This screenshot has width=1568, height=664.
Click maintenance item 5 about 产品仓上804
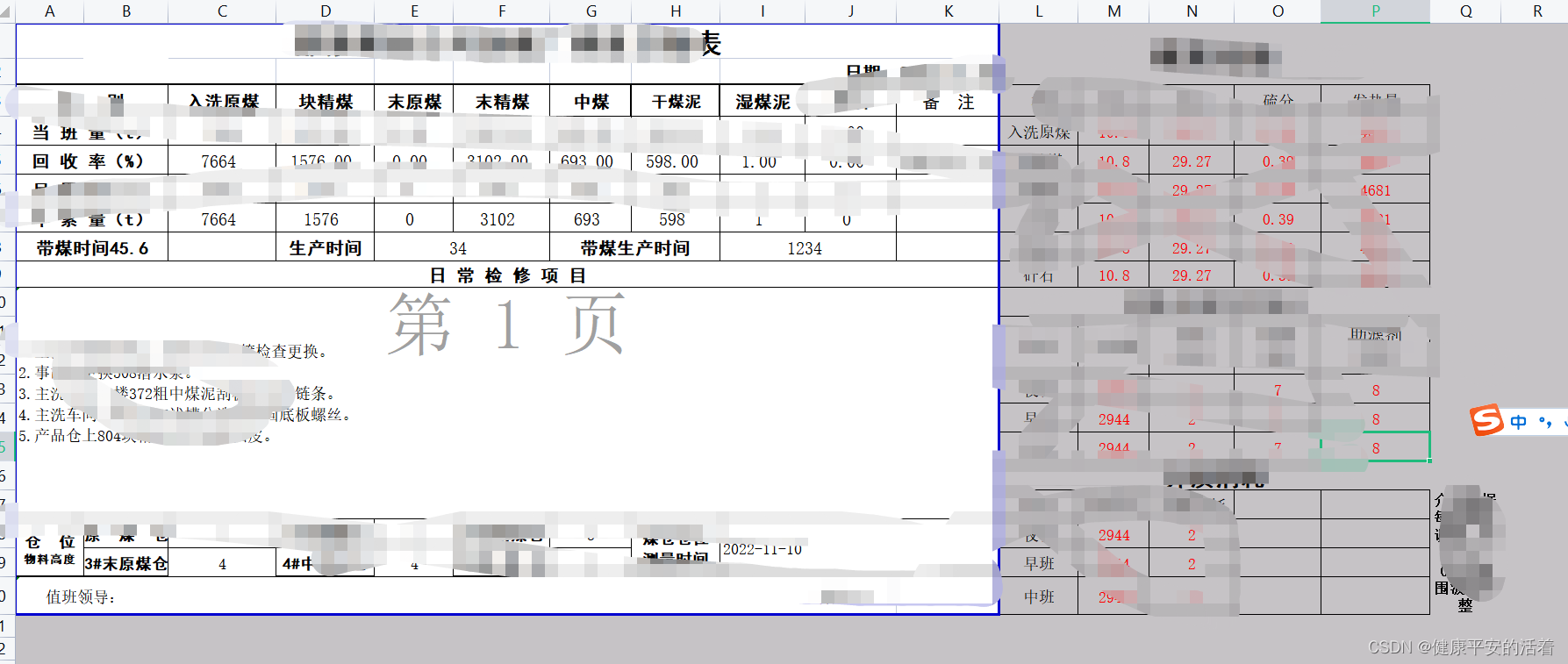click(x=145, y=436)
